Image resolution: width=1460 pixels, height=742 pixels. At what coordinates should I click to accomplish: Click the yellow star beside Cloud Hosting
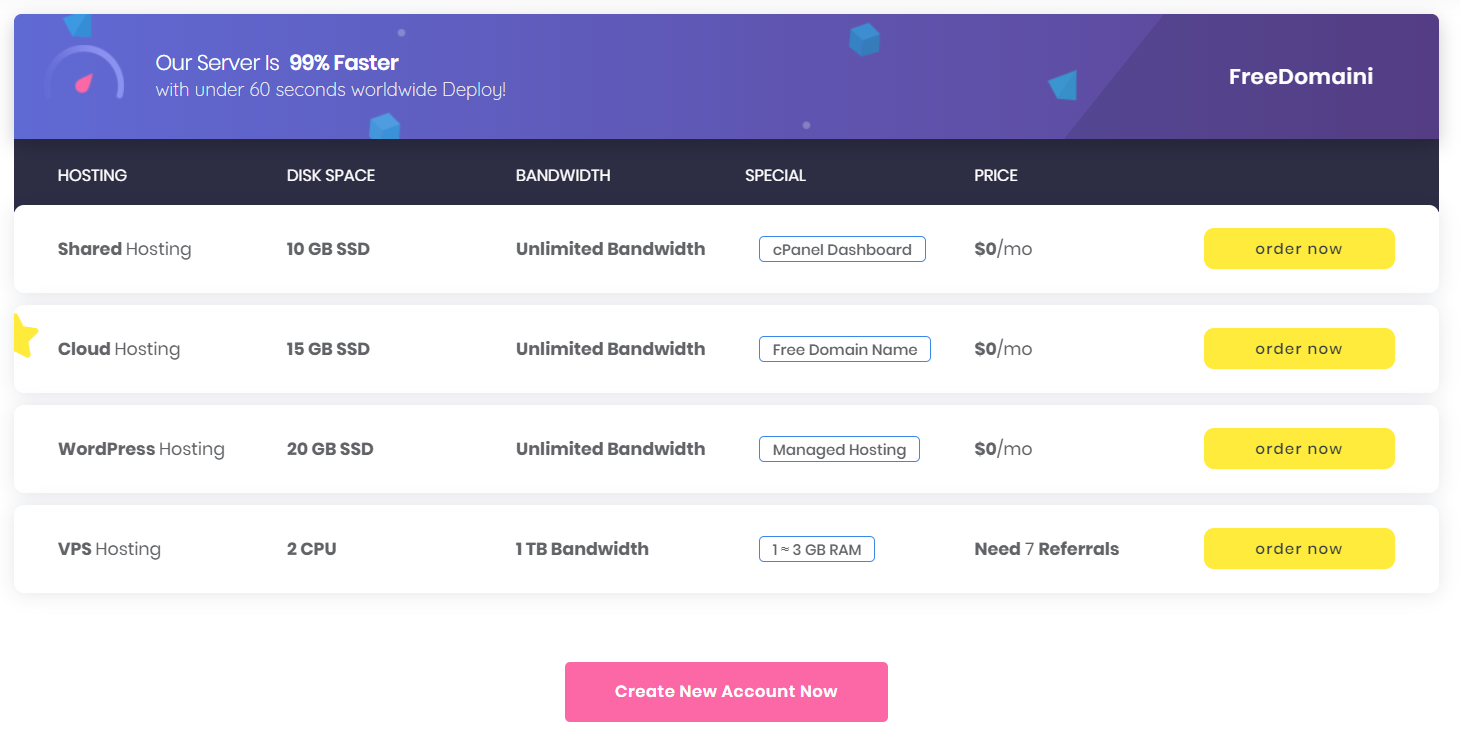23,336
